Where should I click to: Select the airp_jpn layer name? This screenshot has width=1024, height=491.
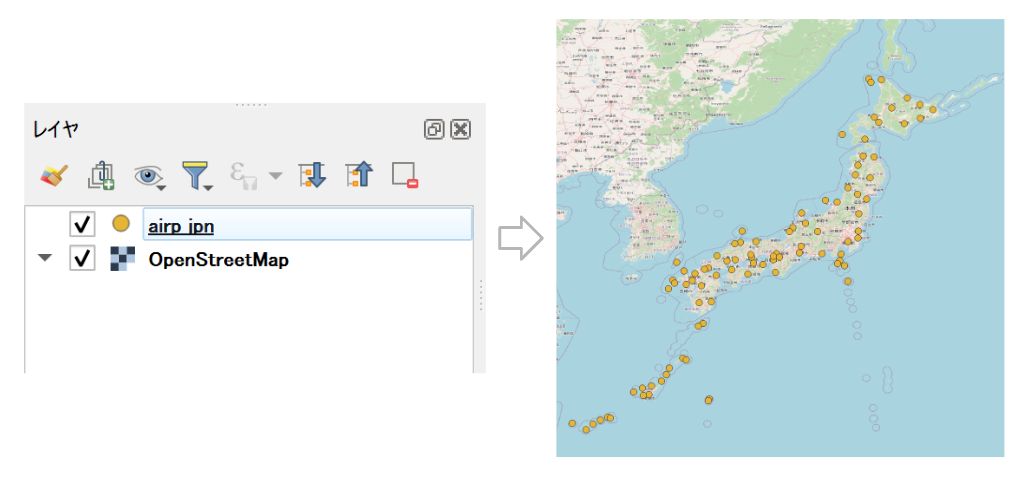point(181,227)
